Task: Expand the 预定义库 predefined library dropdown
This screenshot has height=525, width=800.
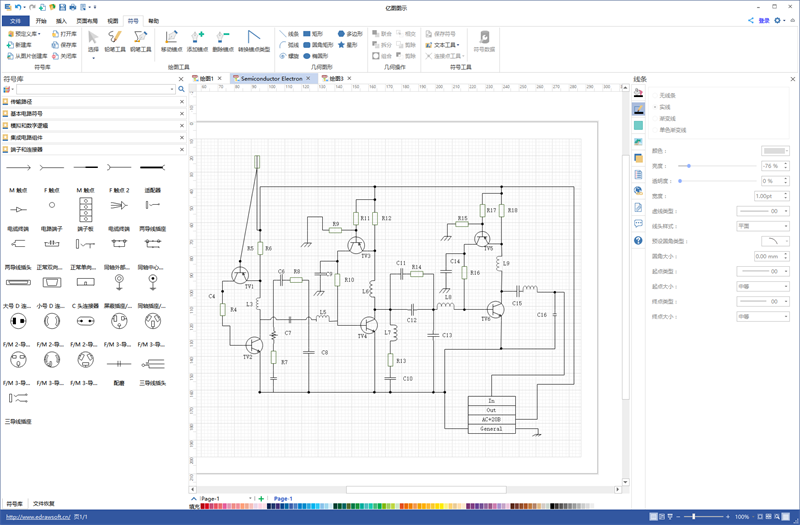Action: pyautogui.click(x=24, y=34)
